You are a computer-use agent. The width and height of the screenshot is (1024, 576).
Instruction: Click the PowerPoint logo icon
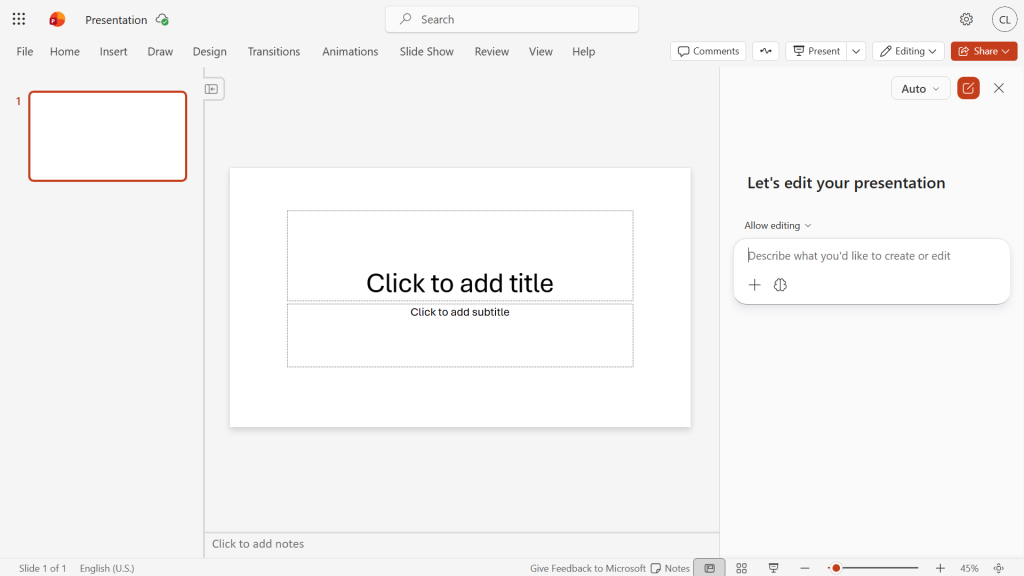(x=57, y=20)
